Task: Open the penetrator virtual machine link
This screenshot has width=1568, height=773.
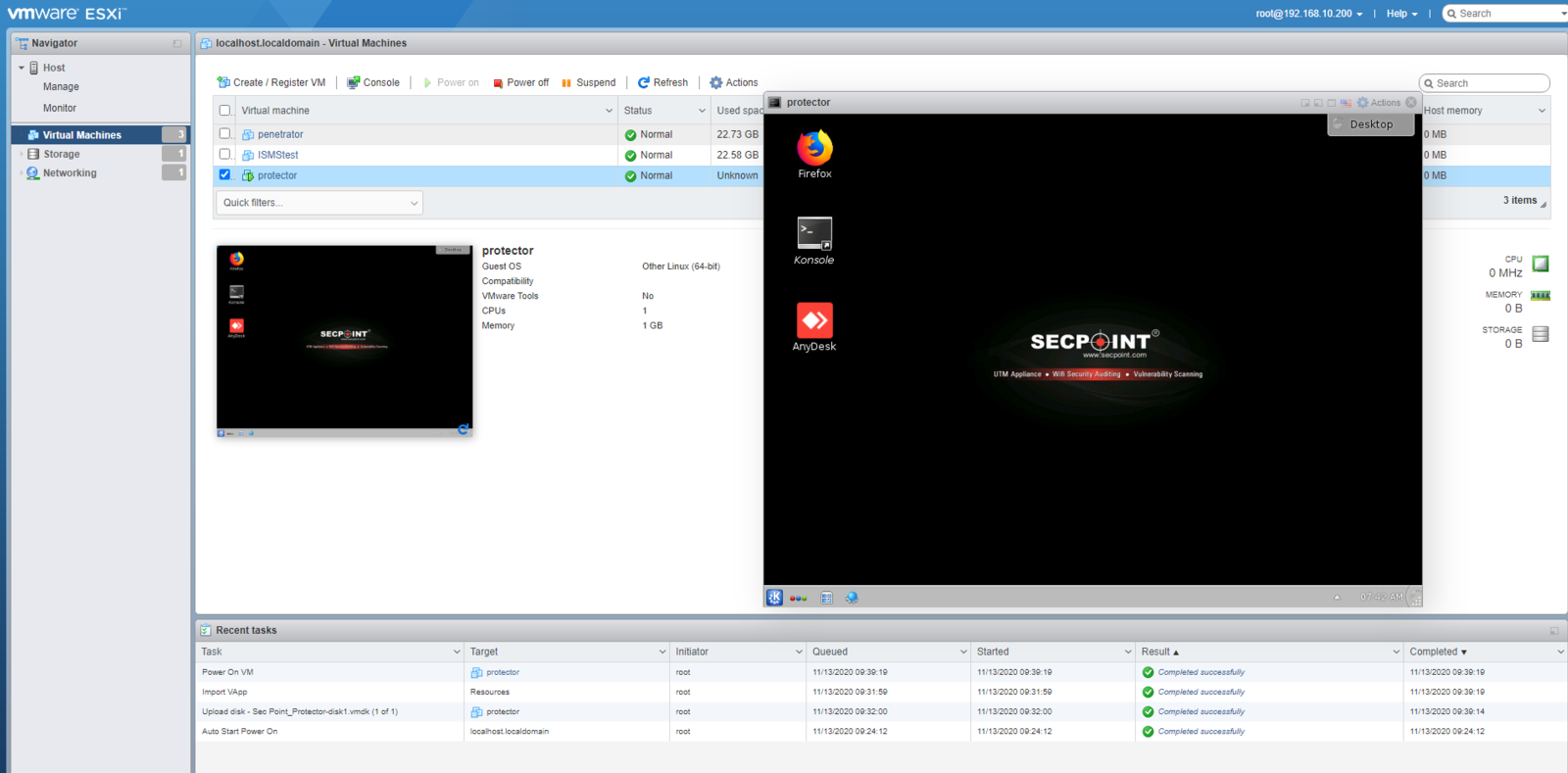Action: [280, 134]
